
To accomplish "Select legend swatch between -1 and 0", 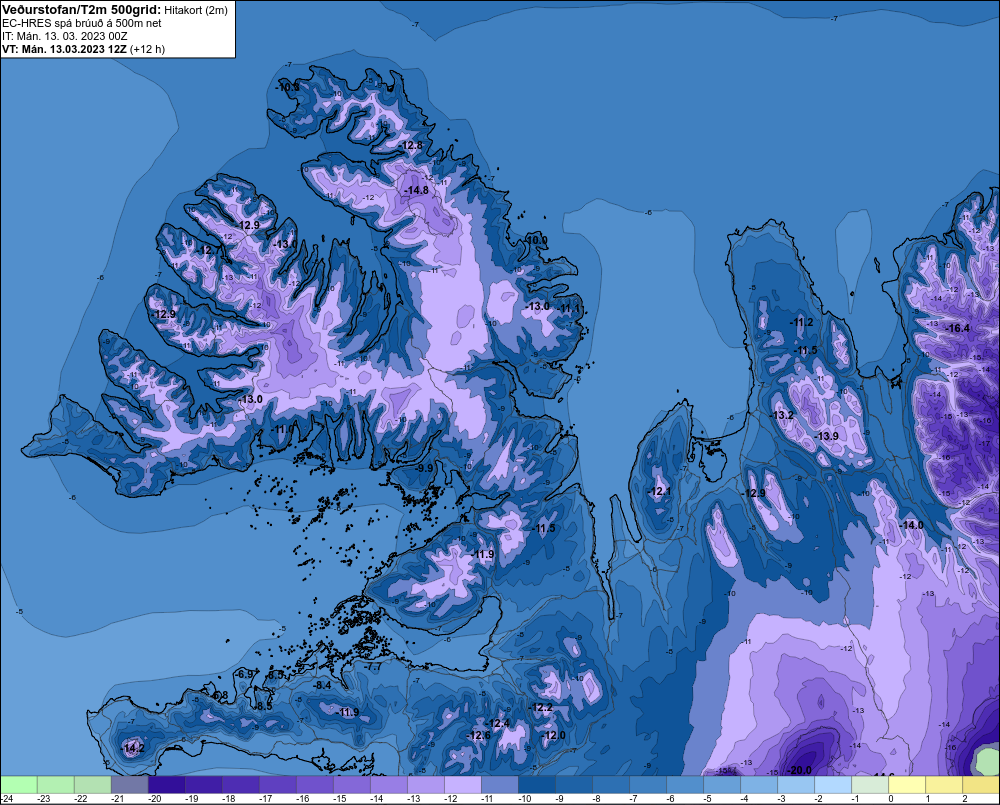I will [x=870, y=784].
